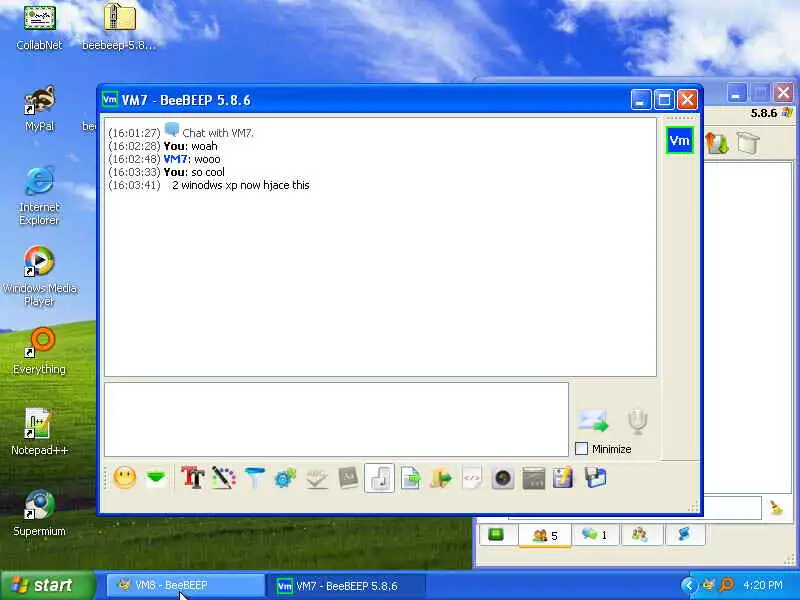Expand hidden tray icons arrow
The width and height of the screenshot is (800, 600).
689,585
